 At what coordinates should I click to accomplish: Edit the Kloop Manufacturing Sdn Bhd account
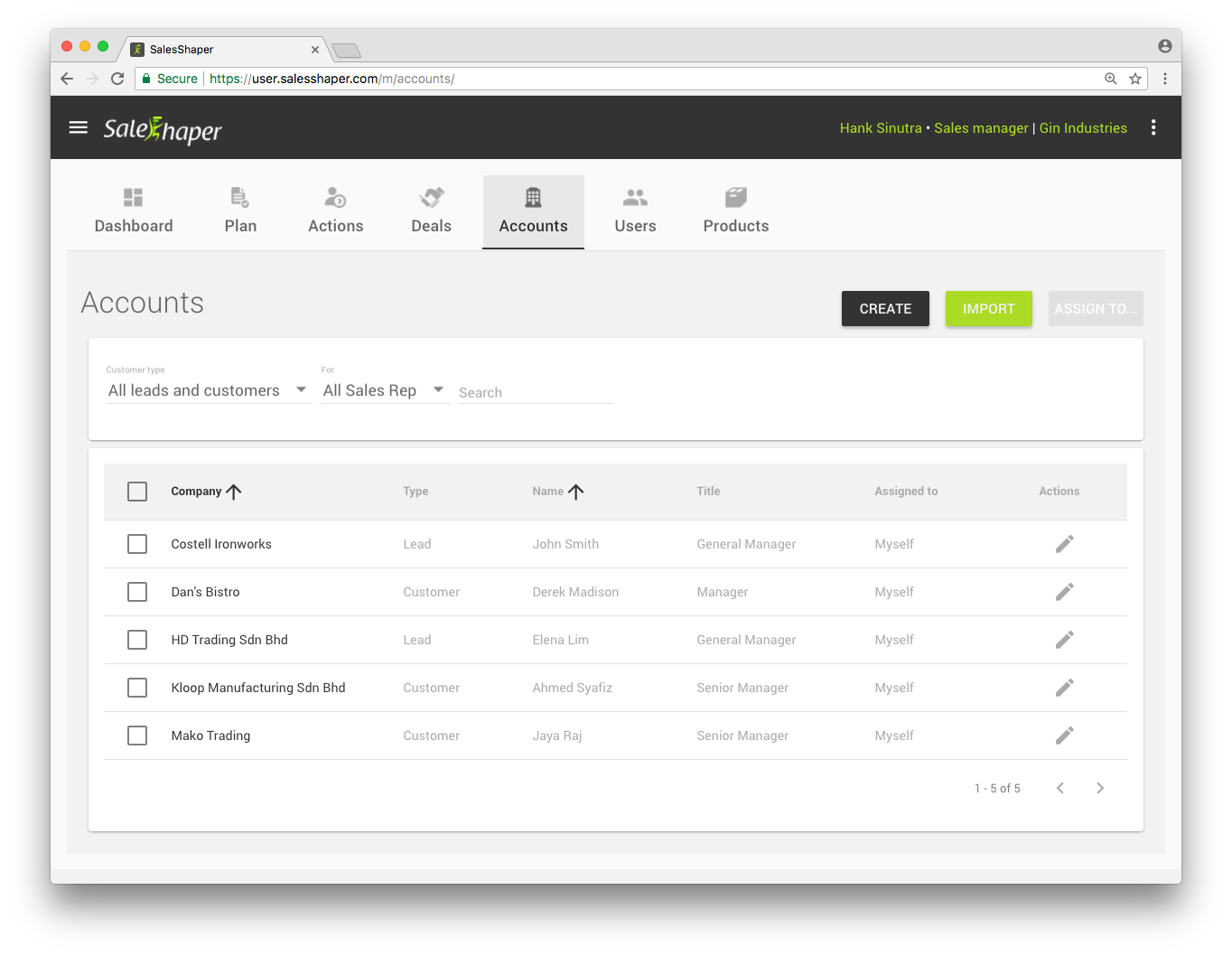(x=1065, y=688)
